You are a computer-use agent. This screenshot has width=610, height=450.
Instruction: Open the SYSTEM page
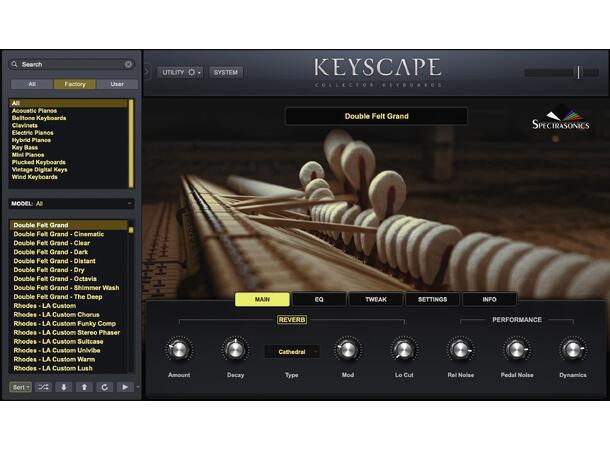(x=226, y=72)
